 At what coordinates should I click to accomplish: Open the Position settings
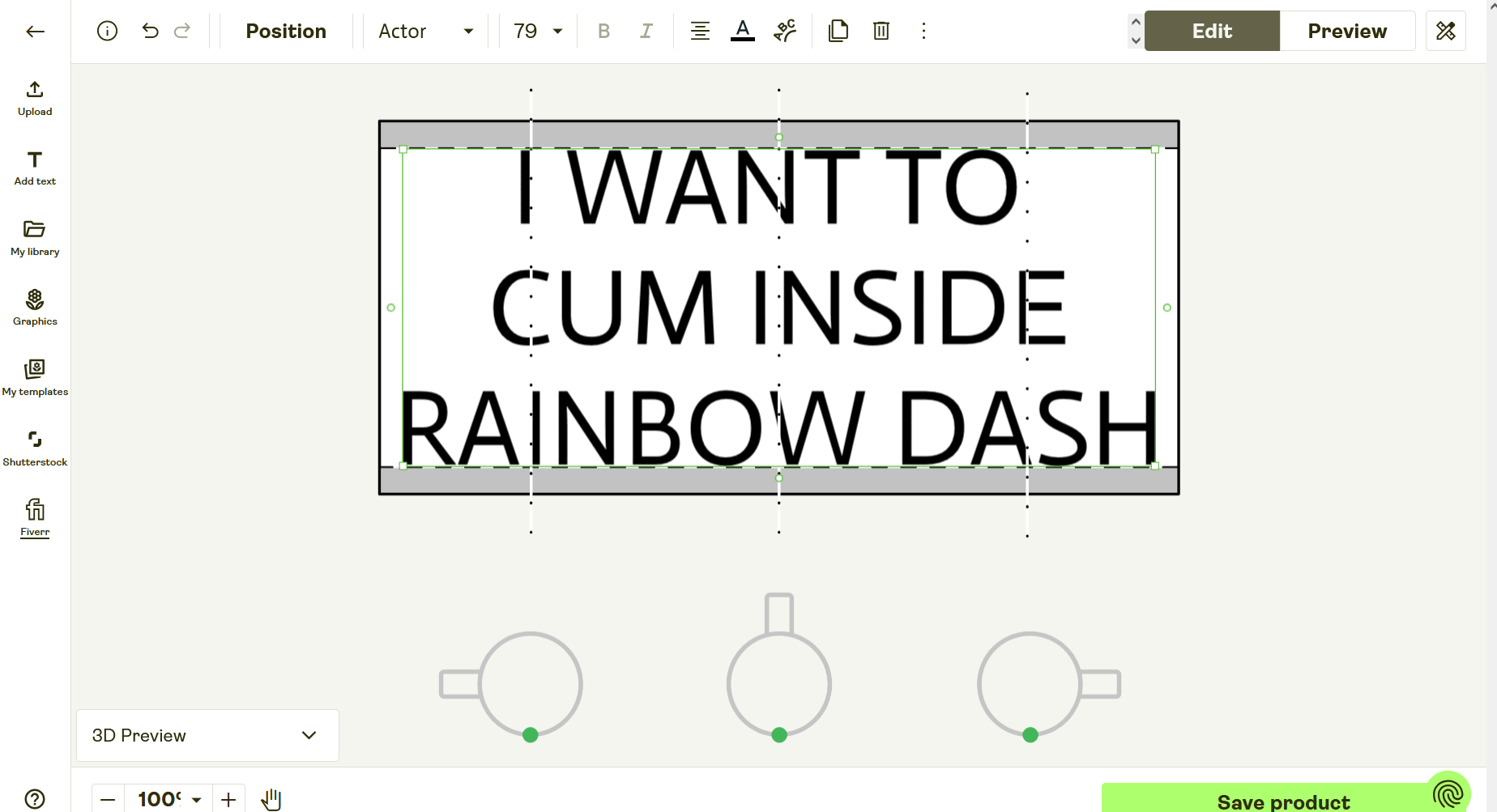286,31
